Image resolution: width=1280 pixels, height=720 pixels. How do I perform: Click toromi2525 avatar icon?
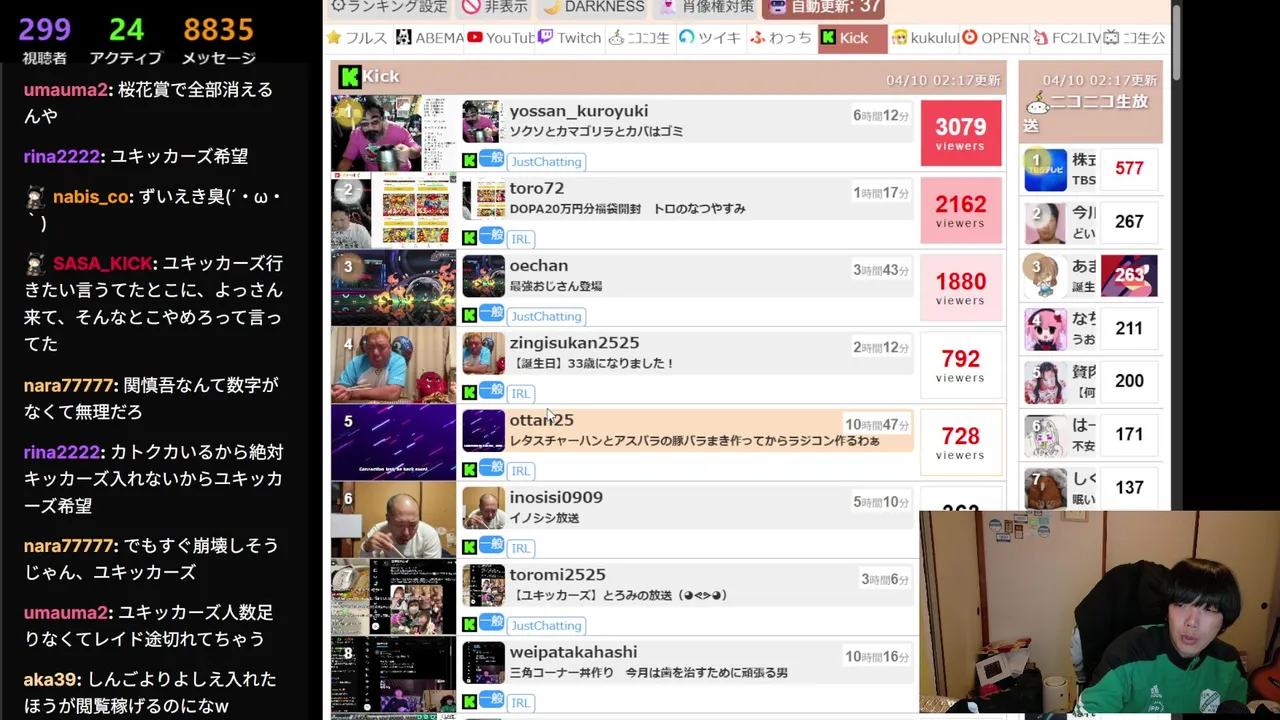[483, 586]
